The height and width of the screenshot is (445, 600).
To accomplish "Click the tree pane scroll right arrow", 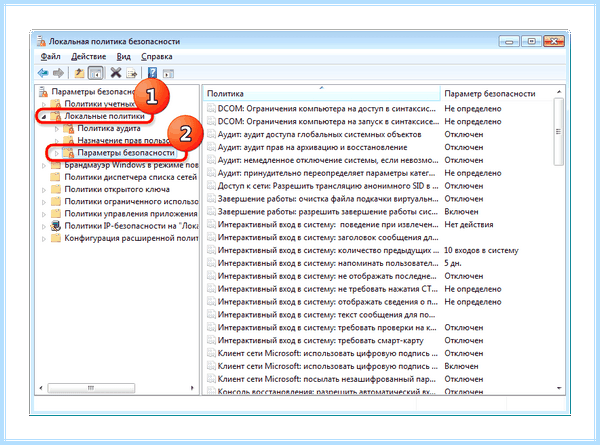I will [x=192, y=388].
